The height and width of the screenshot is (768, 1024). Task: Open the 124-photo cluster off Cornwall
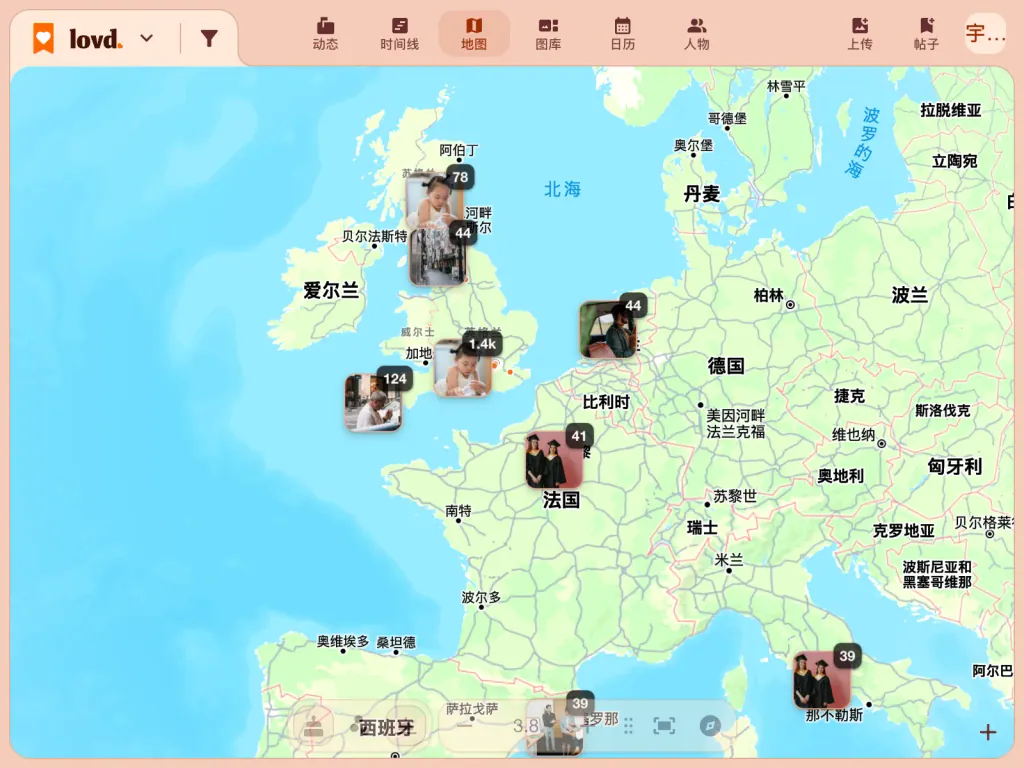(374, 402)
